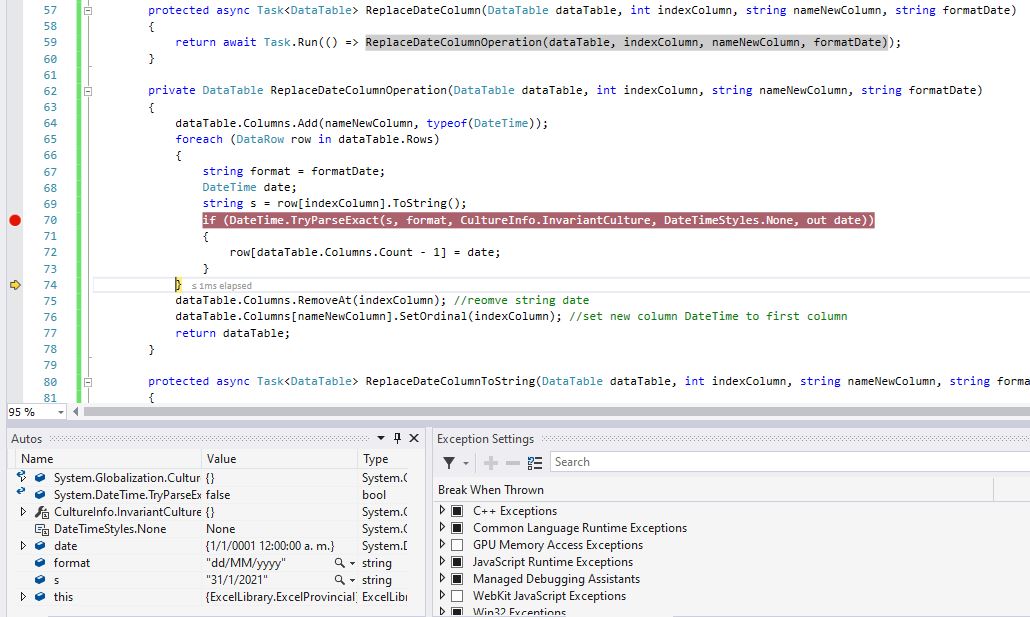Collapse the ReplaceDateColumn method at line 57
The height and width of the screenshot is (617, 1030).
pyautogui.click(x=87, y=11)
